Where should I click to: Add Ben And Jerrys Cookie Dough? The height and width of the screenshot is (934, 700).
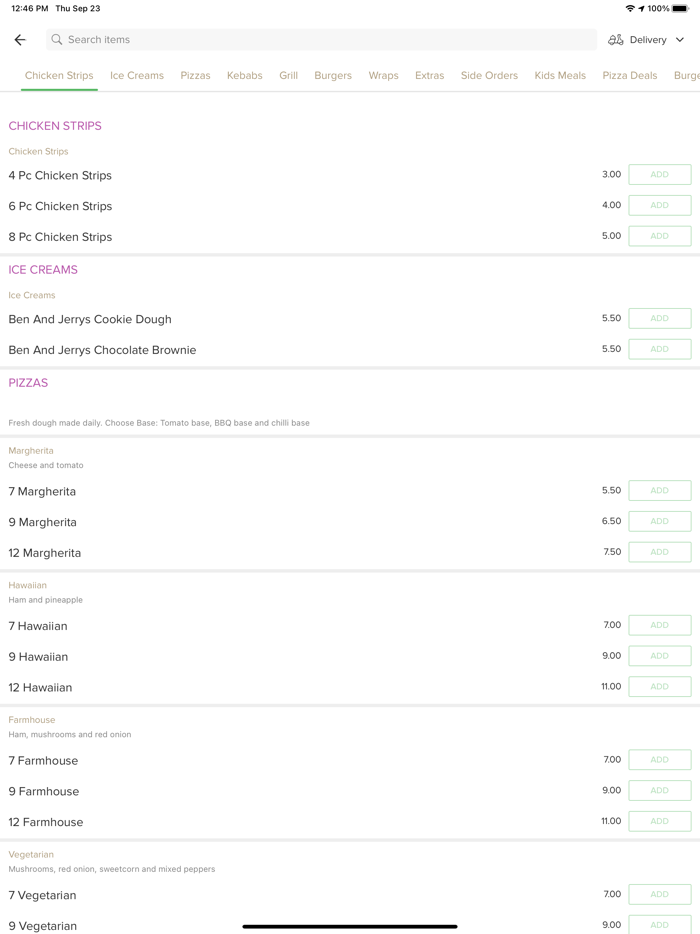click(659, 319)
